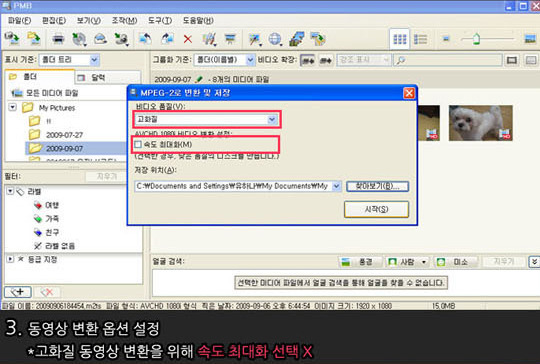
Task: Open the 도움말(H) menu
Action: 198,20
